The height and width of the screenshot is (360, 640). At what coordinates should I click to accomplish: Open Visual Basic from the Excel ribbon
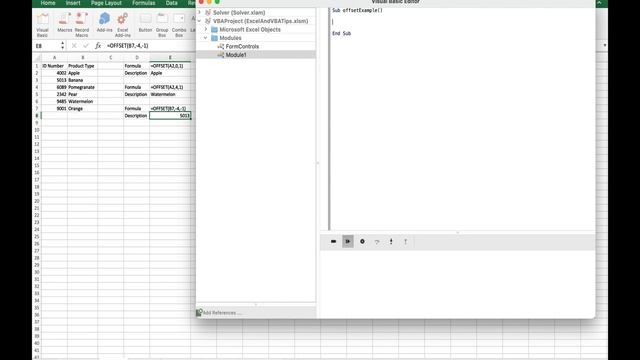42,24
